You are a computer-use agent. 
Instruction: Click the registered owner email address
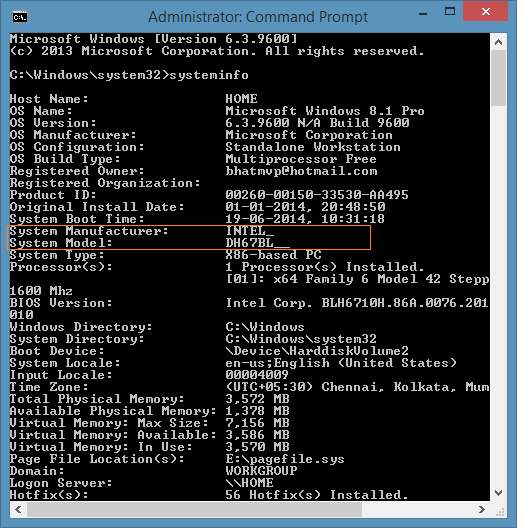pos(301,171)
